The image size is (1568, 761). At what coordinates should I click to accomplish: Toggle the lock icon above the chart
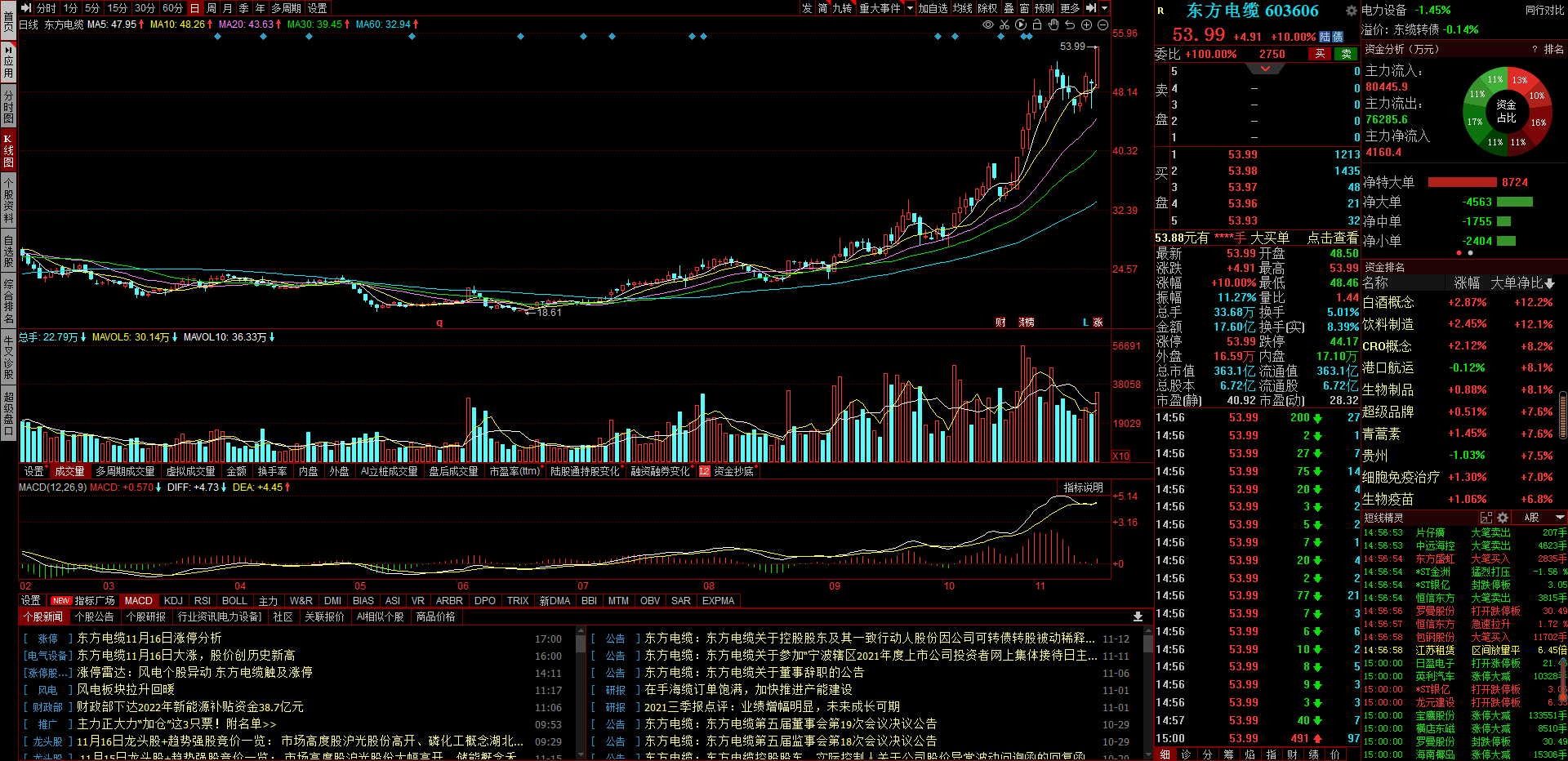pyautogui.click(x=1037, y=25)
